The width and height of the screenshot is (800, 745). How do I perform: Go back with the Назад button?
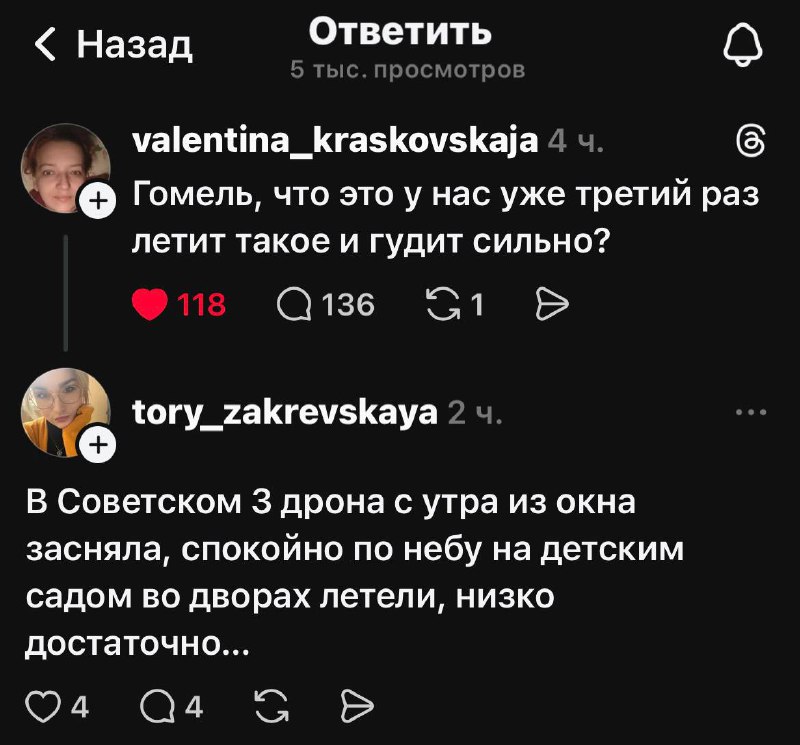pos(113,44)
